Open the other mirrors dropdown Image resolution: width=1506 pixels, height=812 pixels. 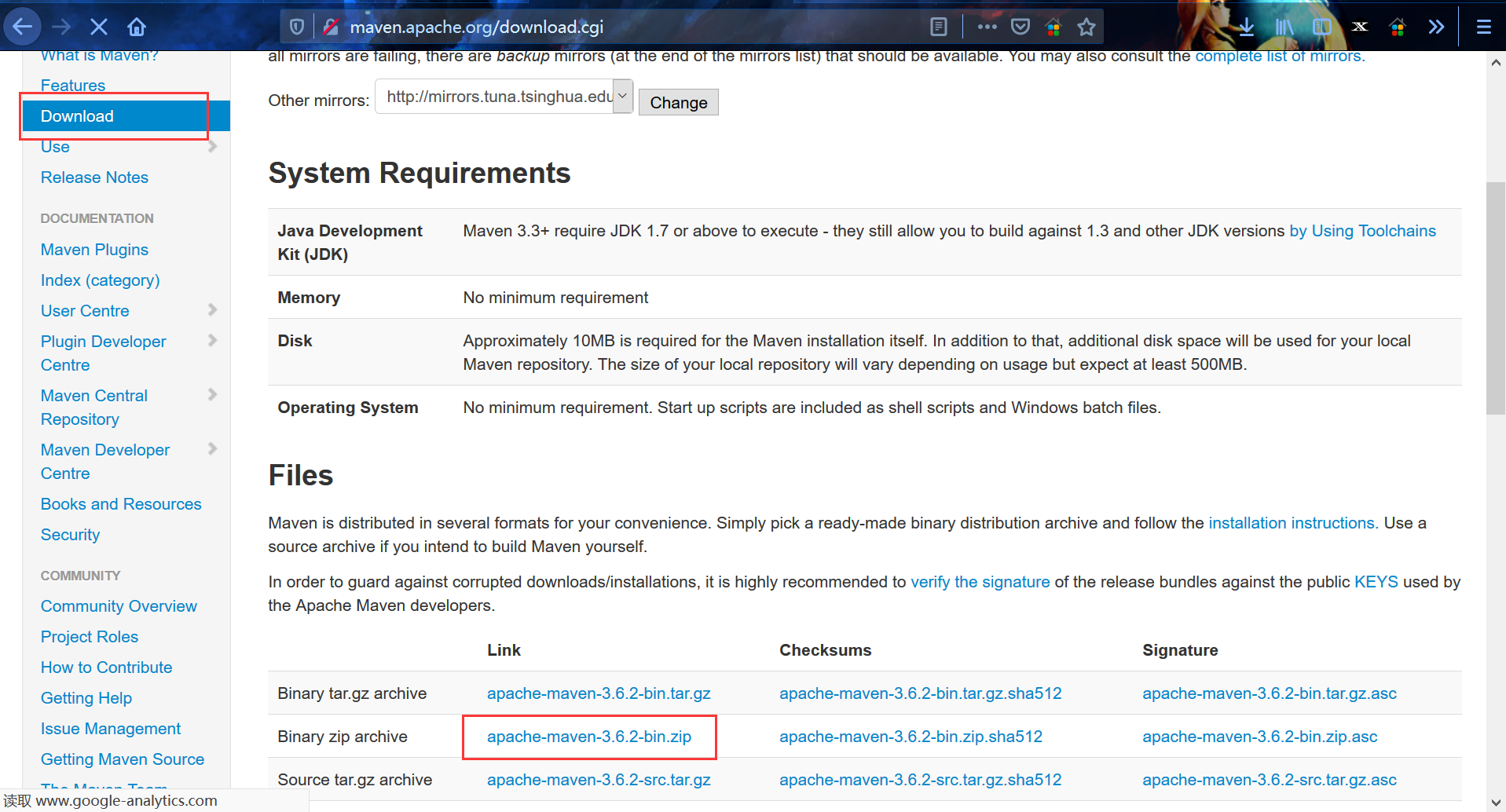coord(504,97)
